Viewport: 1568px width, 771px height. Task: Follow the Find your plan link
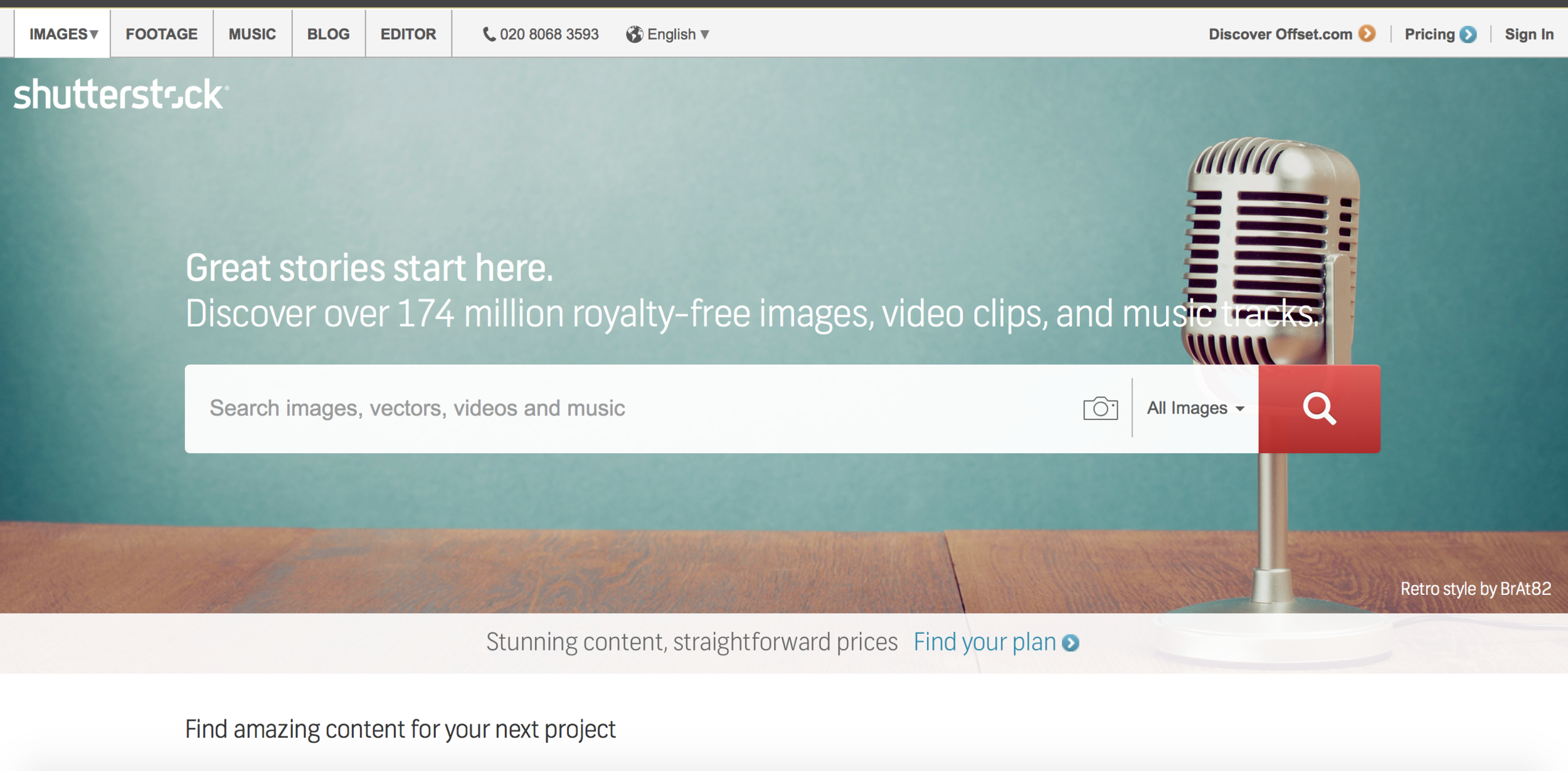click(984, 642)
